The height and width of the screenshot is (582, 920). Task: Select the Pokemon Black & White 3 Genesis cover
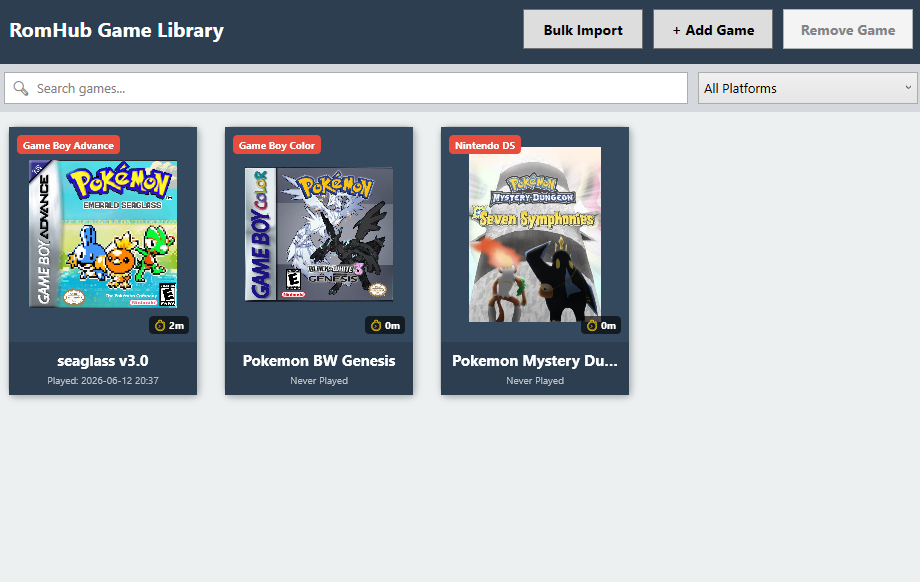[319, 234]
